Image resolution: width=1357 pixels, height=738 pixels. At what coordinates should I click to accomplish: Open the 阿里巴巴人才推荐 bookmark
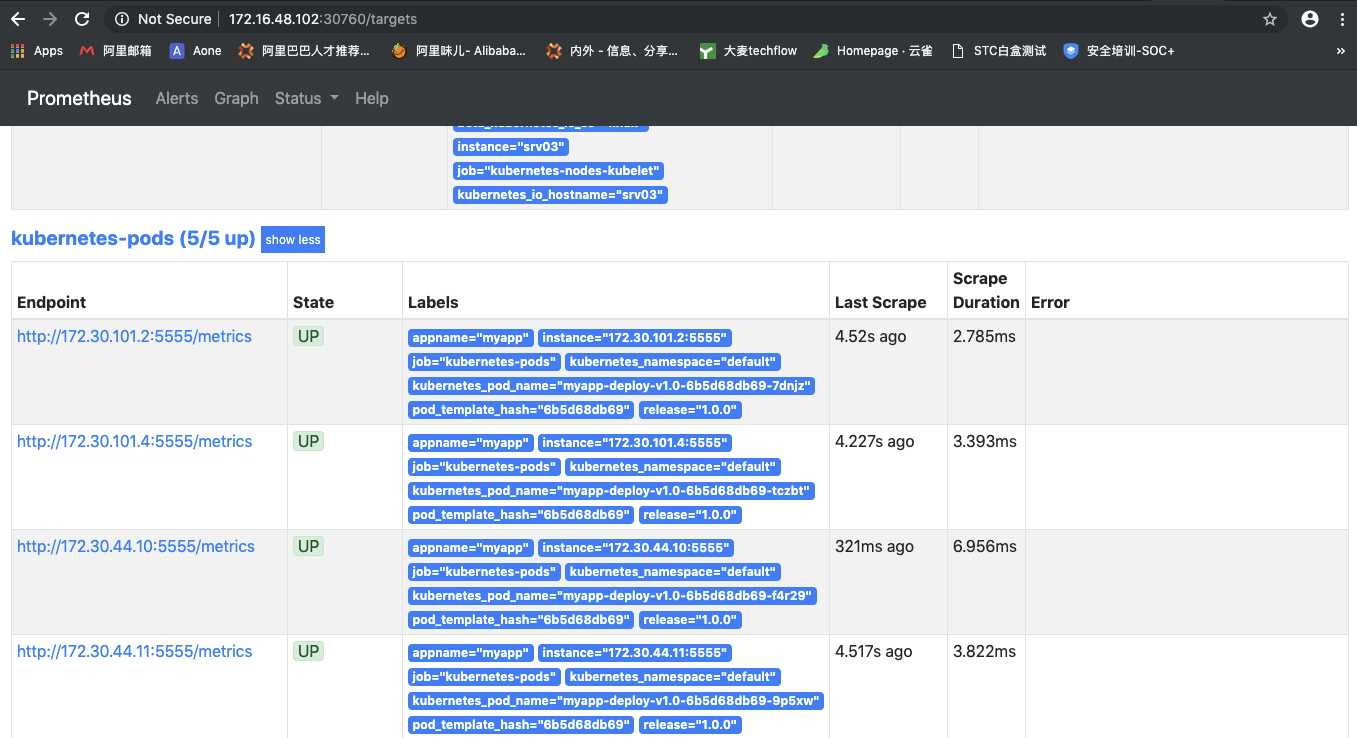[x=304, y=50]
